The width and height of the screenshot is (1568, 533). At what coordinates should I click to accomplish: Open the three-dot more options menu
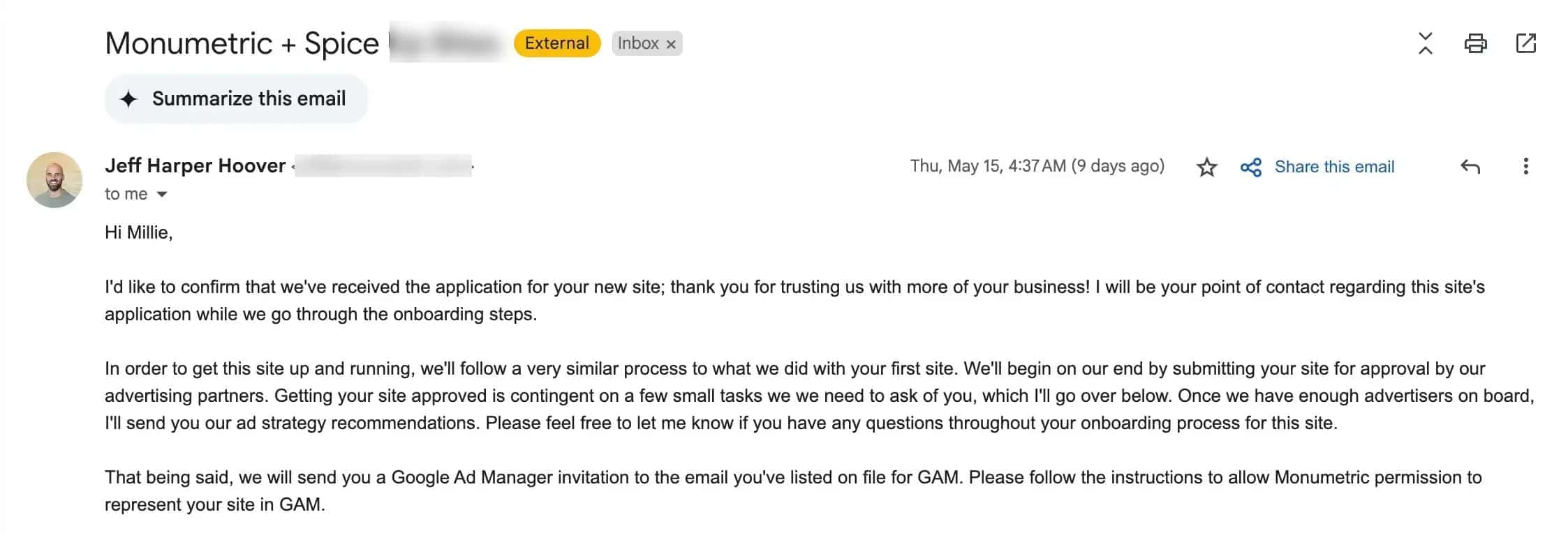point(1525,166)
